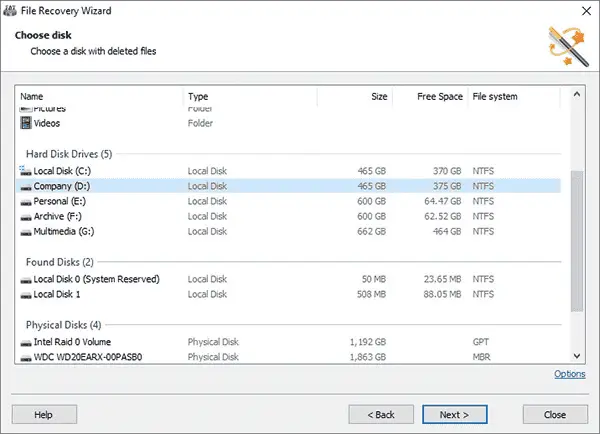Select the Personal (E:) disk name
The height and width of the screenshot is (434, 600).
point(60,201)
